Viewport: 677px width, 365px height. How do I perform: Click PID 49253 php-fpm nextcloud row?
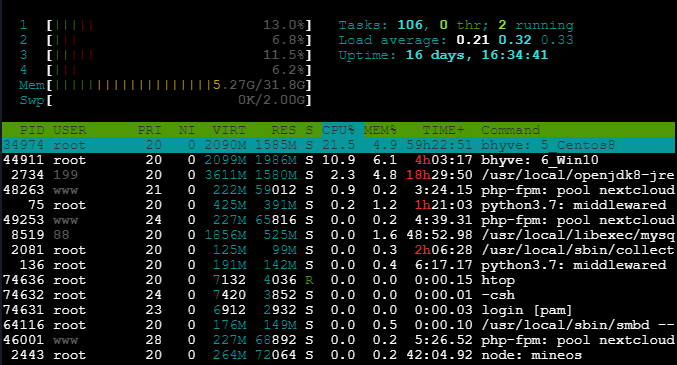[338, 220]
